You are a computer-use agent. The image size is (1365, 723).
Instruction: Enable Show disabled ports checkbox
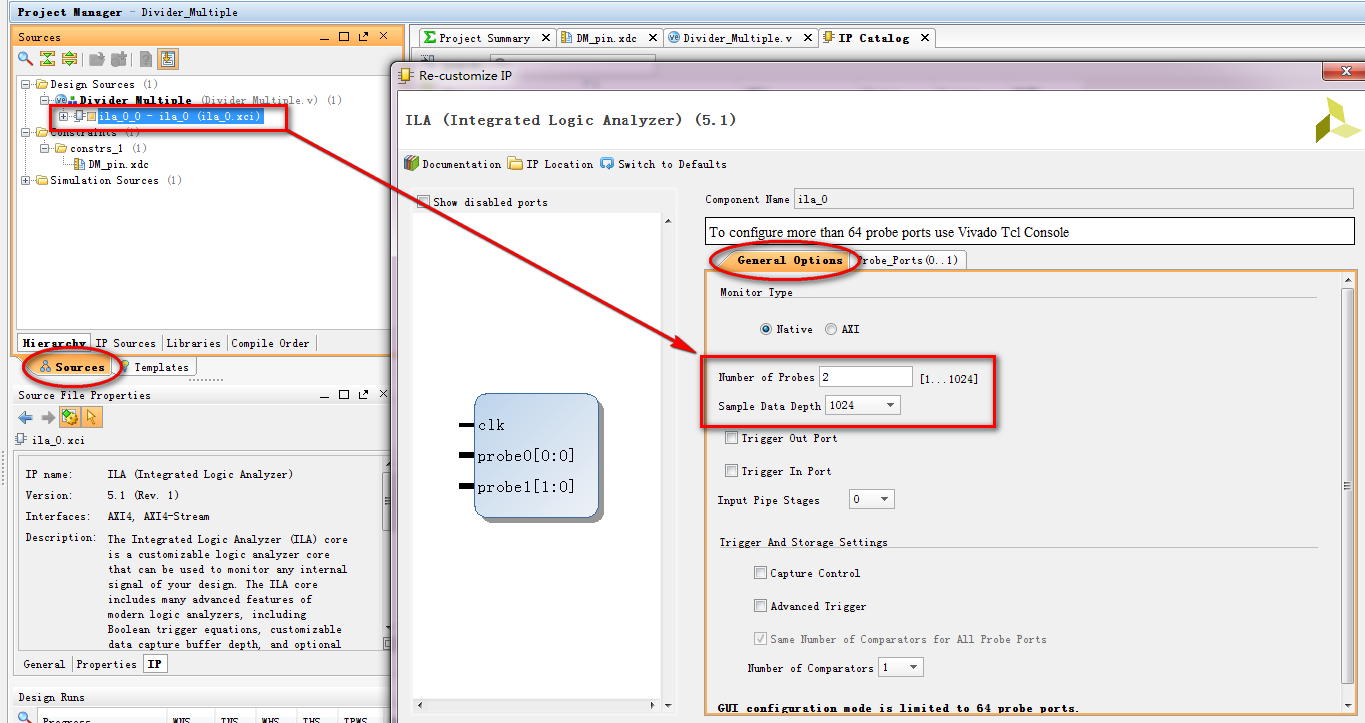[x=424, y=202]
